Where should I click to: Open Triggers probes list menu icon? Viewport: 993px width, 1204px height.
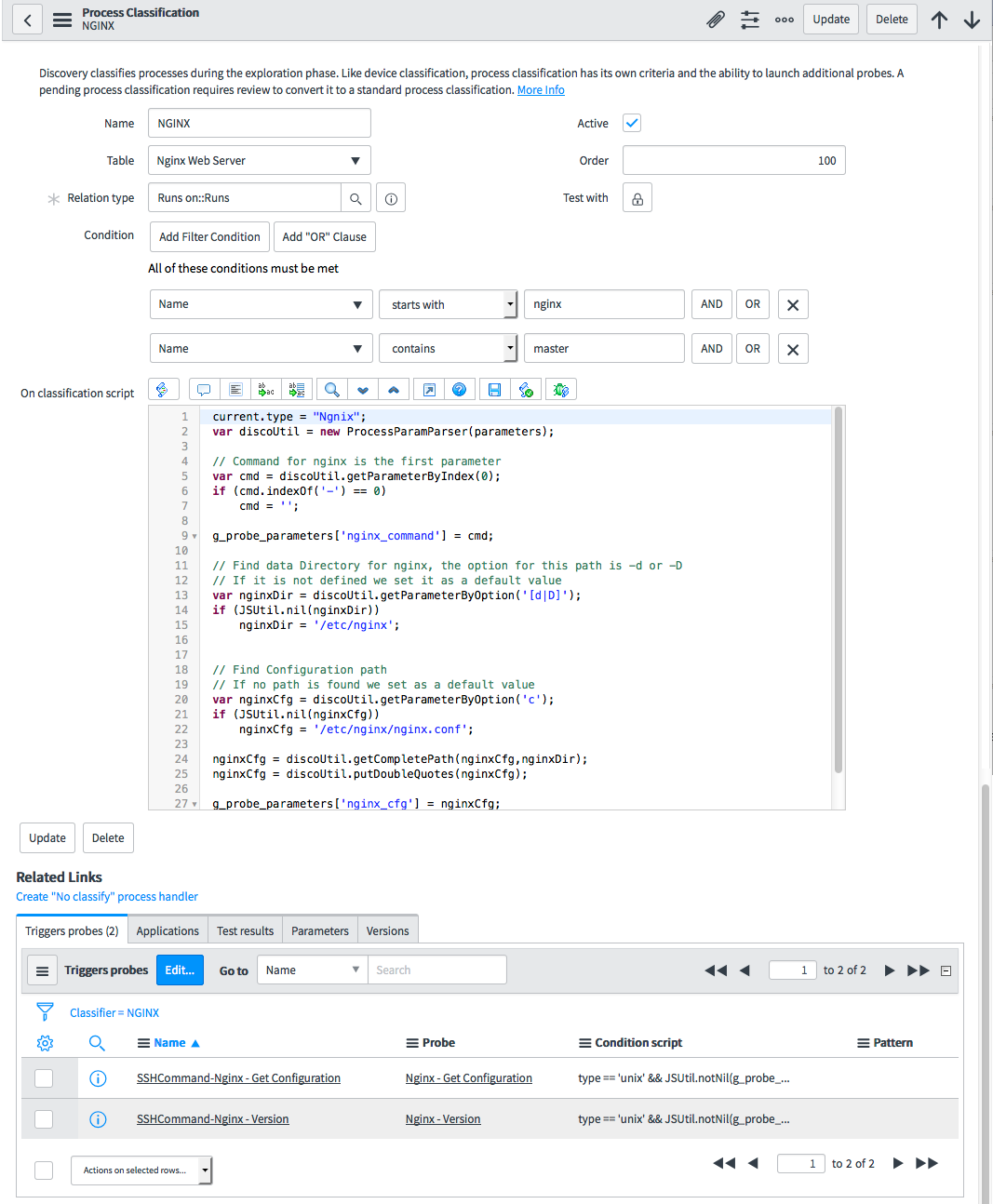pos(42,970)
